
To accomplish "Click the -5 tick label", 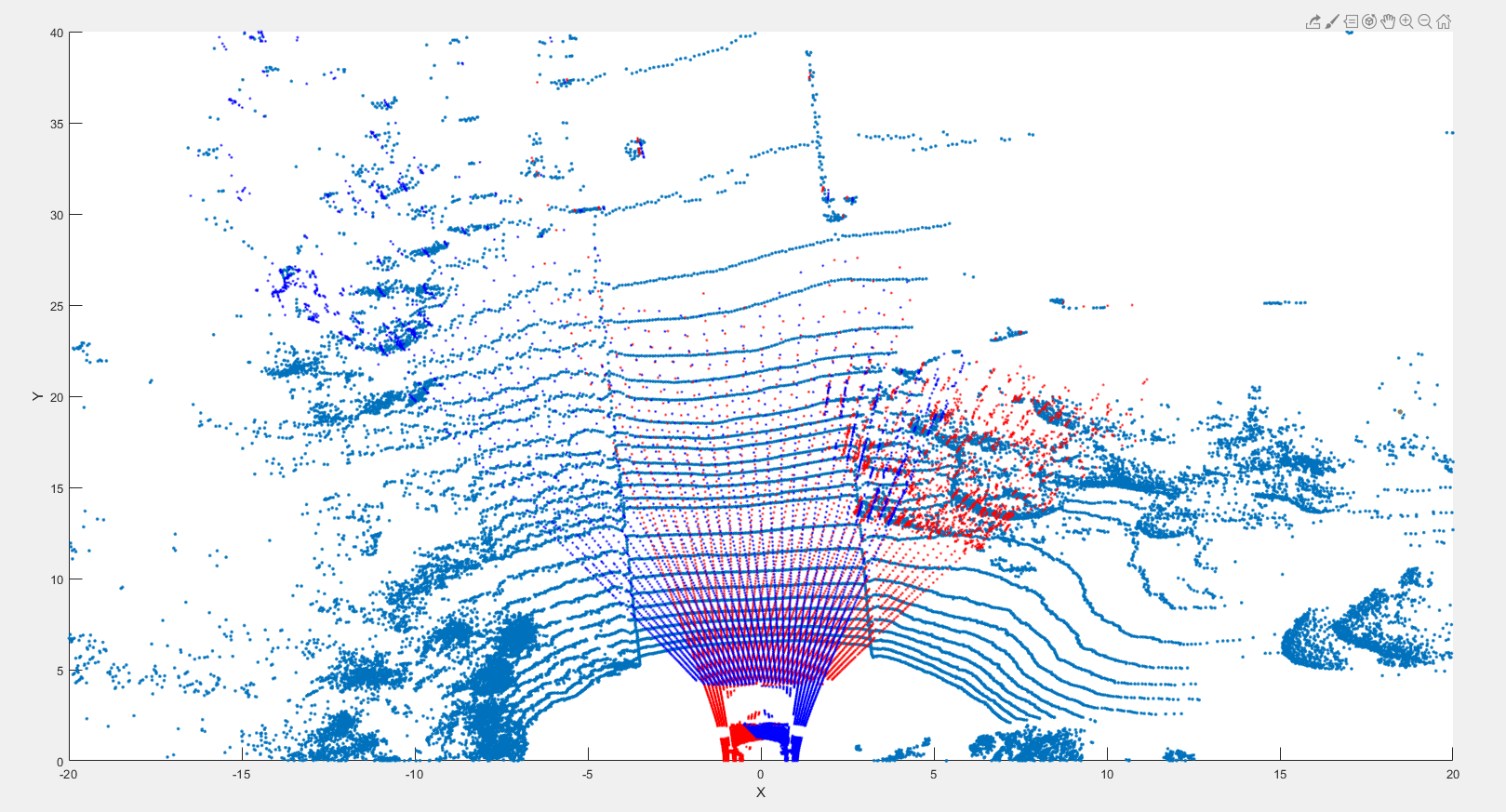I will (587, 774).
